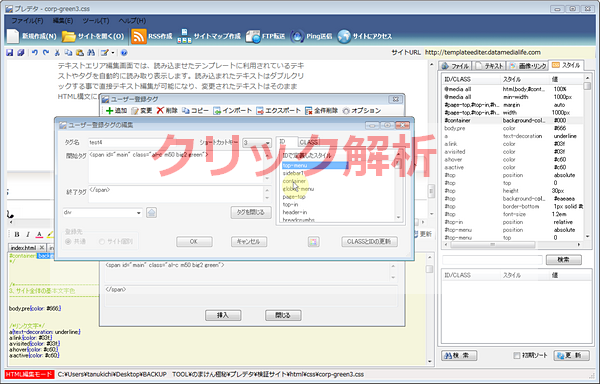Viewport: 600px width, 384px height.
Task: Click the Ping送信 icon
Action: tap(297, 36)
